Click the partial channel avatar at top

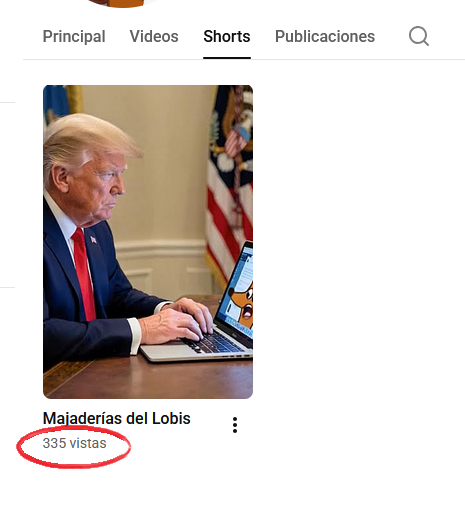(x=123, y=3)
